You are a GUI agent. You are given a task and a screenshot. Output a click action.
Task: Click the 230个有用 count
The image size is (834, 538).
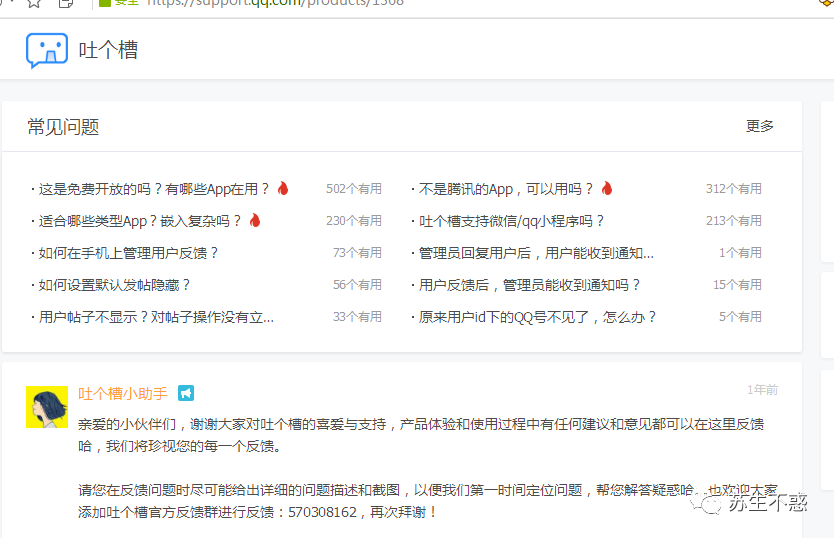tap(354, 221)
